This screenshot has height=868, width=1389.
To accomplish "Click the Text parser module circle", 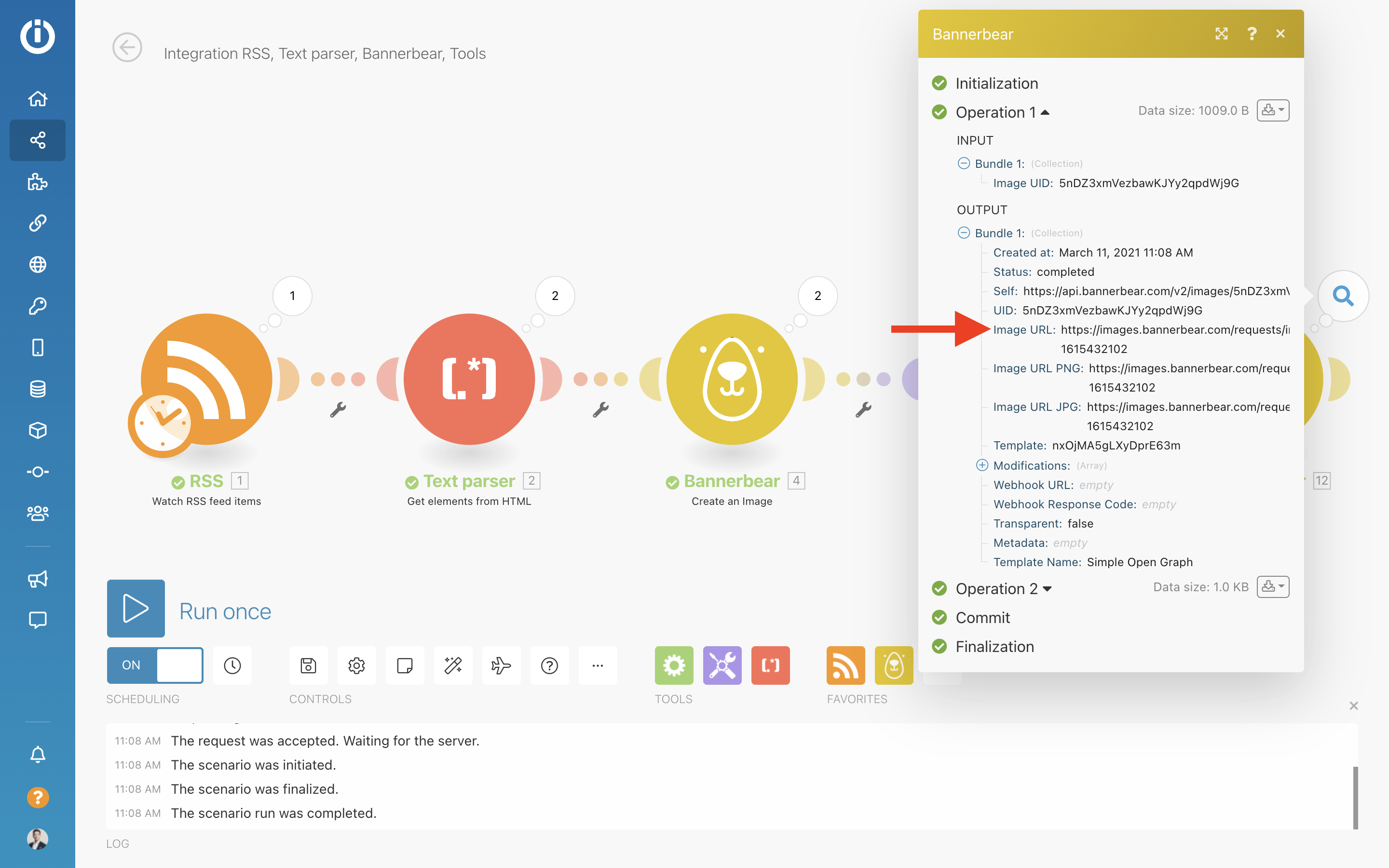I will pyautogui.click(x=469, y=379).
